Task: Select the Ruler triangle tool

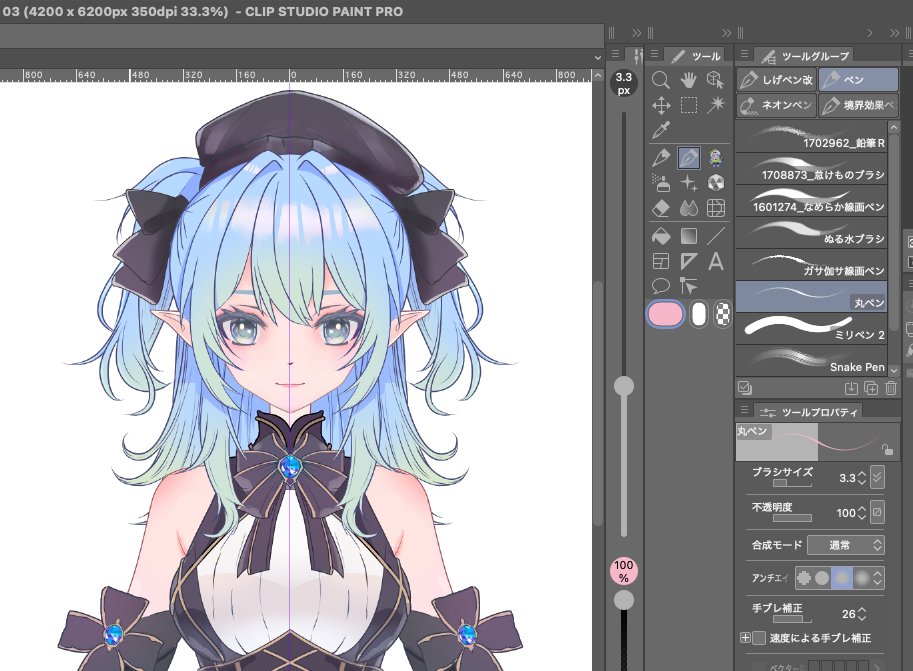Action: click(688, 261)
